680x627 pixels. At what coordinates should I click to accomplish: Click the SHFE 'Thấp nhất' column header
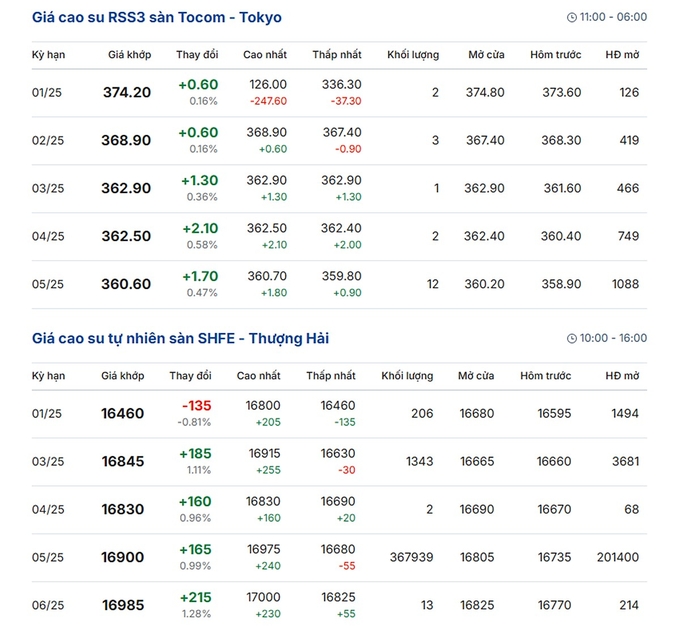click(331, 376)
